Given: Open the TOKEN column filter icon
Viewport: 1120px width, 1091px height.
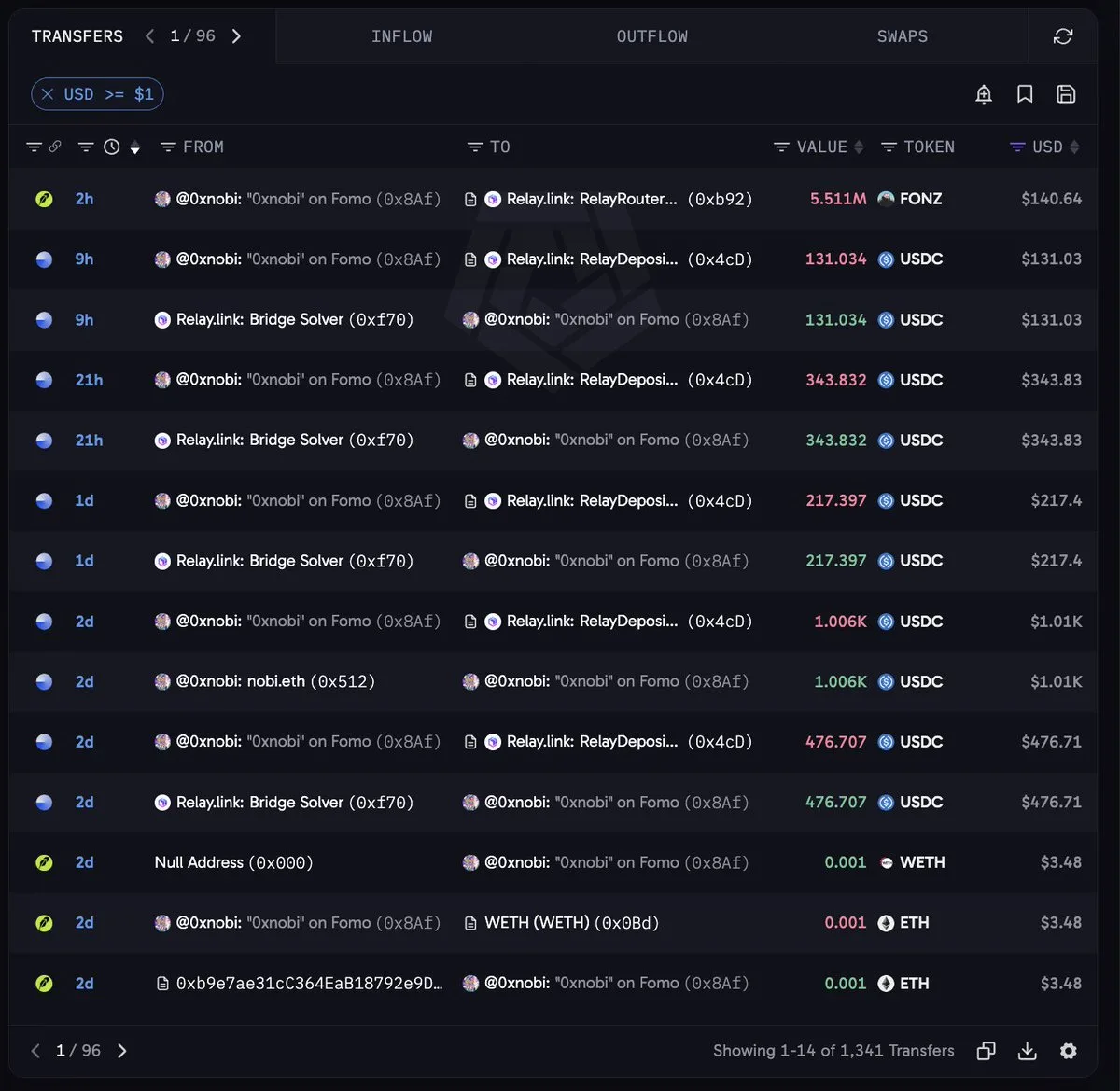Looking at the screenshot, I should pos(889,147).
